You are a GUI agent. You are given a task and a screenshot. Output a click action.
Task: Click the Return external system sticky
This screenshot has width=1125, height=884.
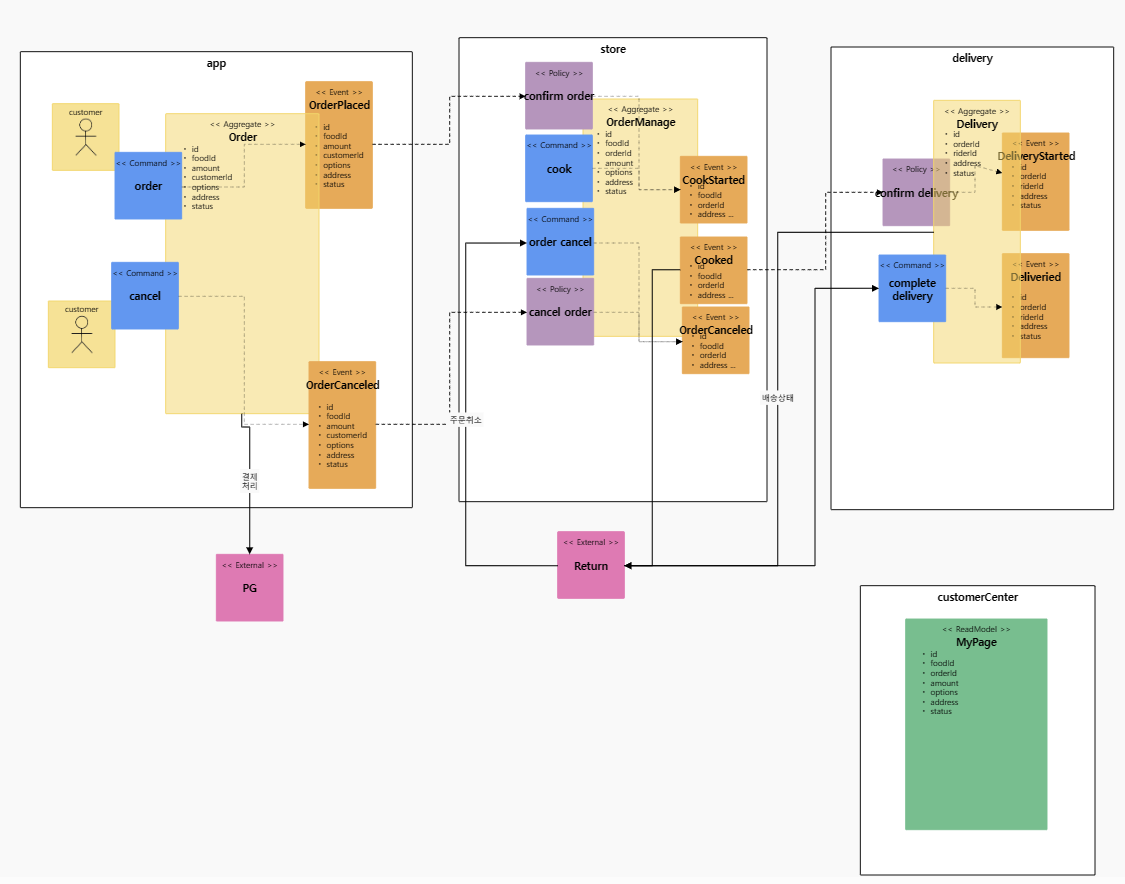tap(590, 565)
